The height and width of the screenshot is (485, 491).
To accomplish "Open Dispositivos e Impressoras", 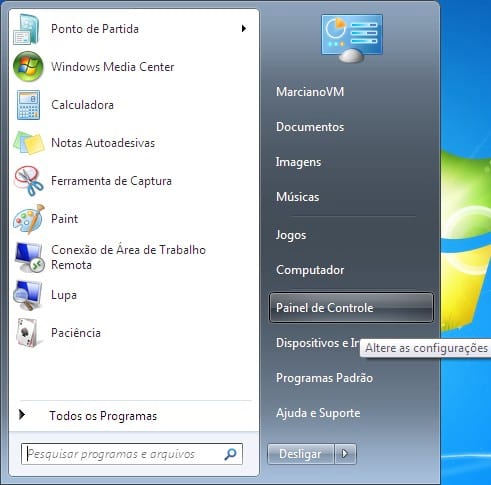I will click(317, 343).
